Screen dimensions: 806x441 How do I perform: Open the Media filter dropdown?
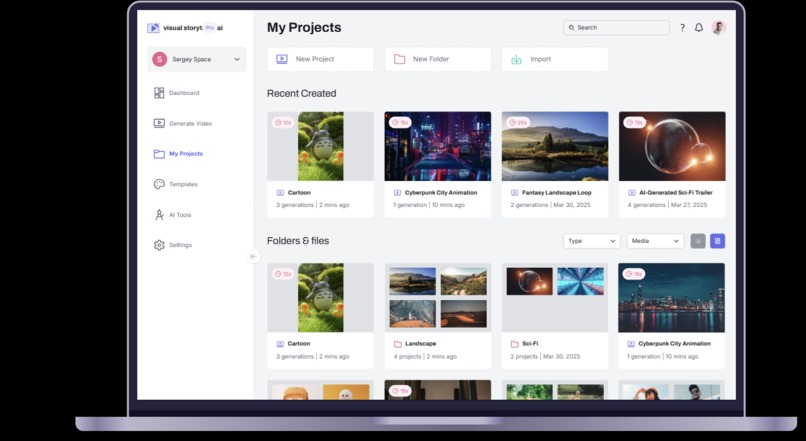[655, 241]
